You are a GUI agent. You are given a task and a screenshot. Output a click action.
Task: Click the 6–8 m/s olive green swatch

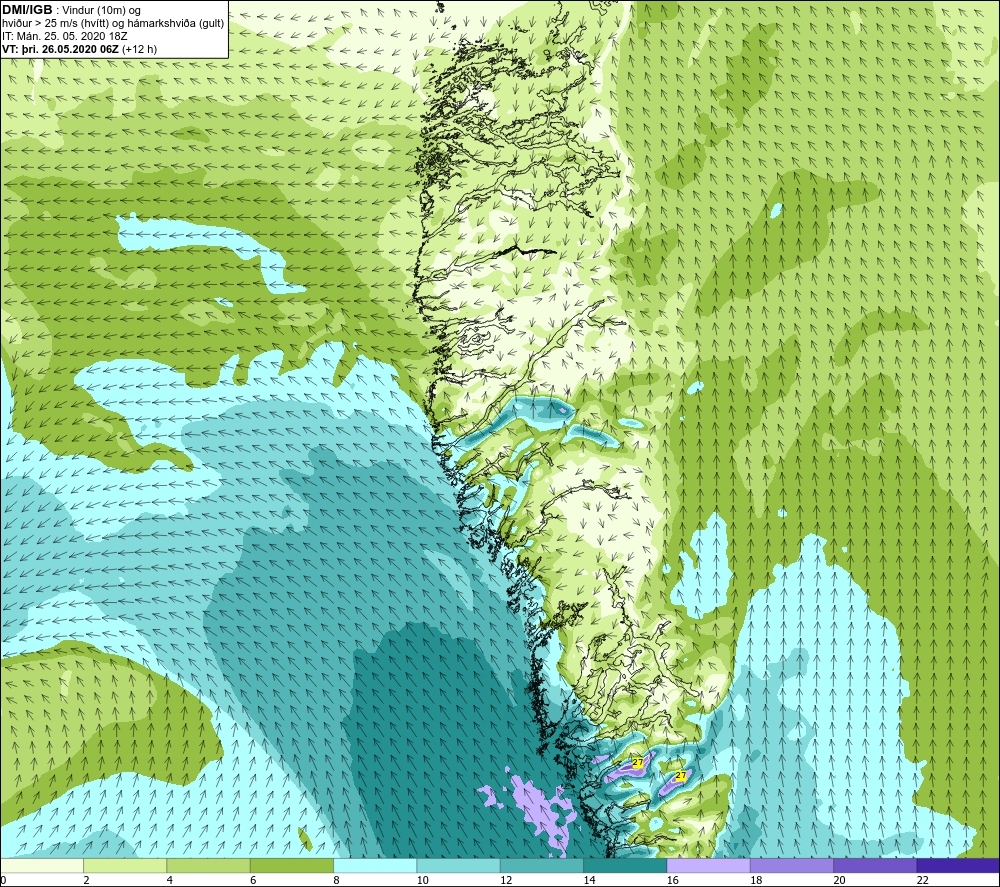coord(291,865)
